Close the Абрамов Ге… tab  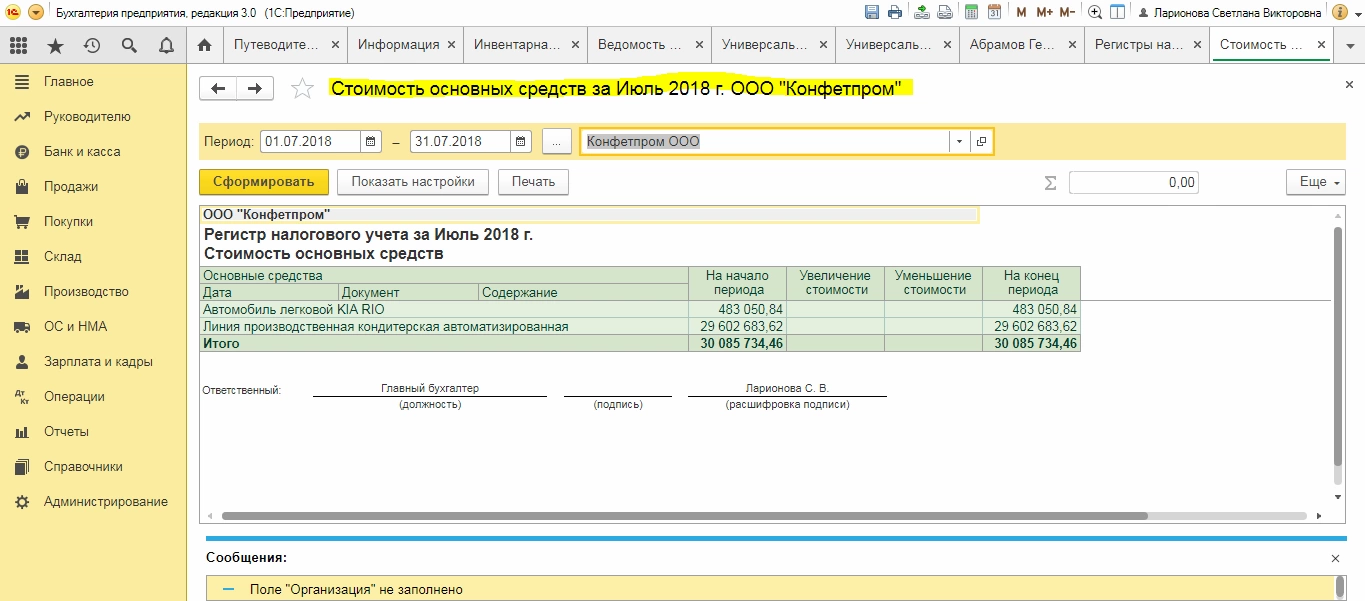pyautogui.click(x=1072, y=45)
